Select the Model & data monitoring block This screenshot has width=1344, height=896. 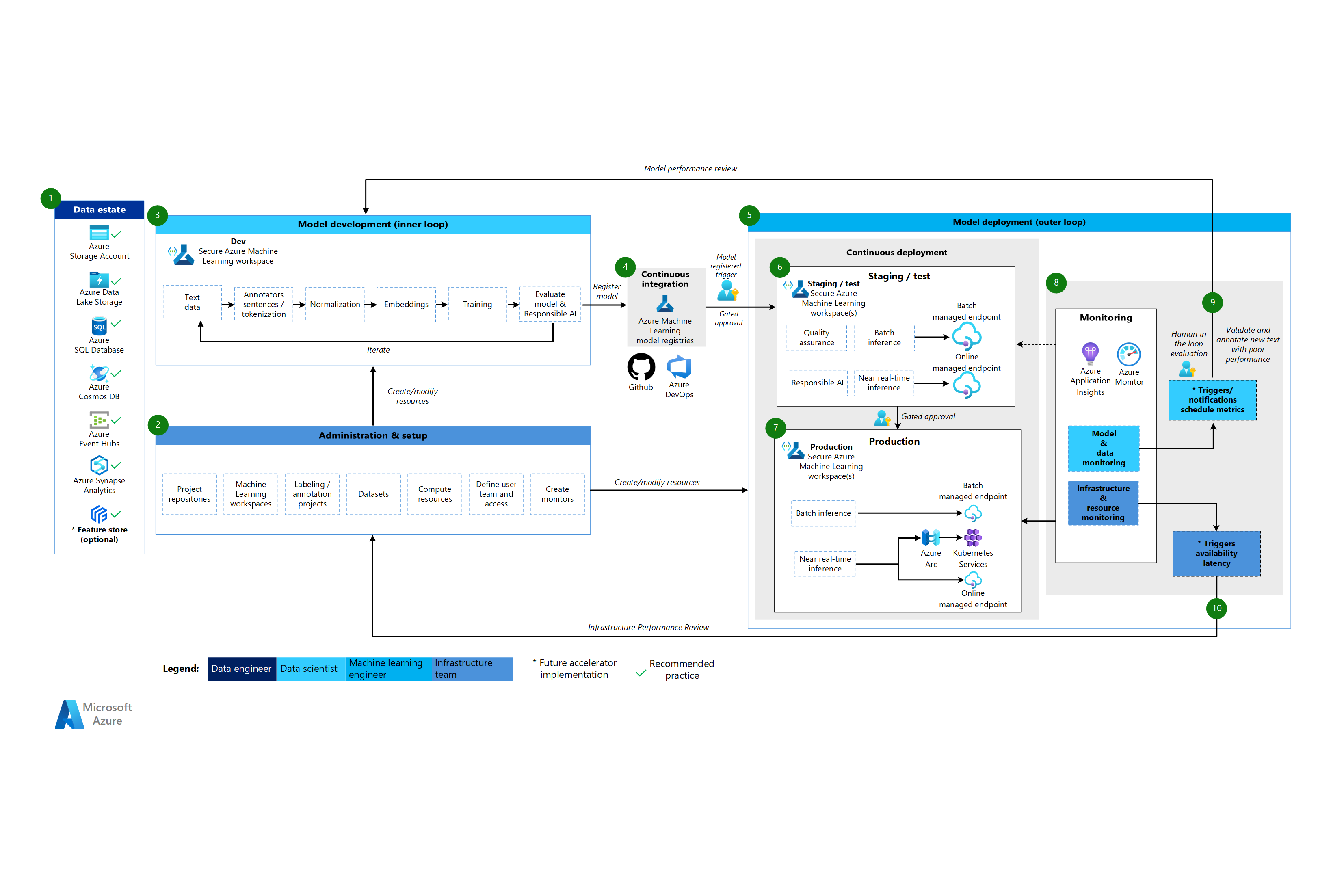pos(1104,448)
